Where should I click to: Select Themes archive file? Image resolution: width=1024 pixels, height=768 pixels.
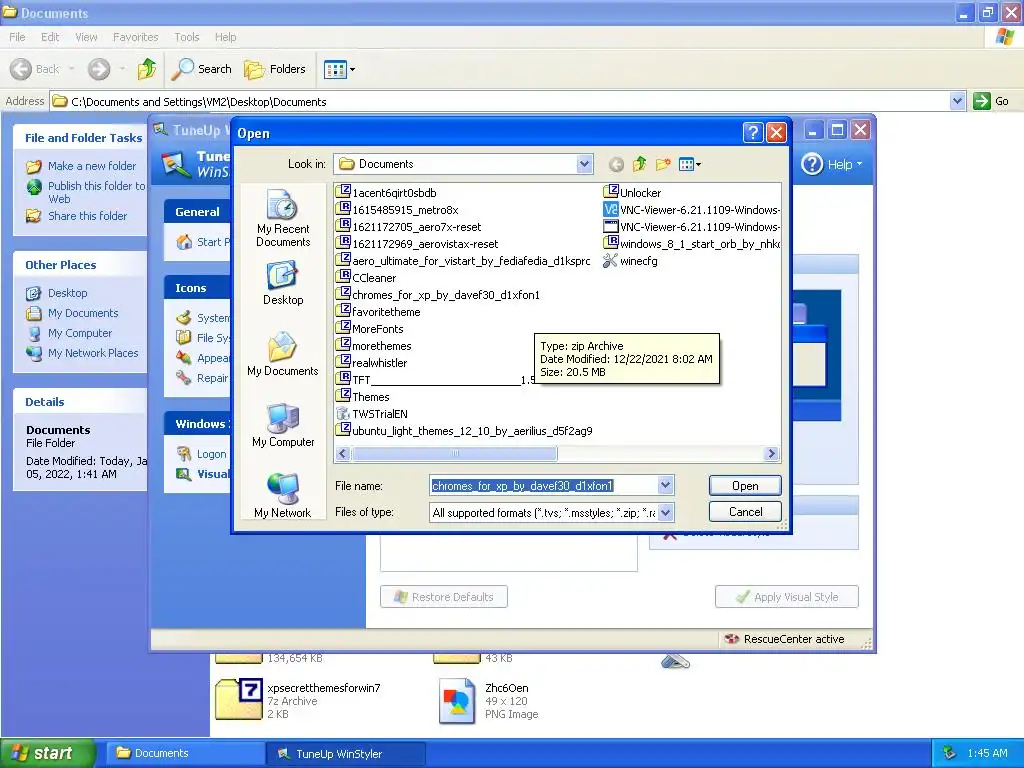click(363, 396)
